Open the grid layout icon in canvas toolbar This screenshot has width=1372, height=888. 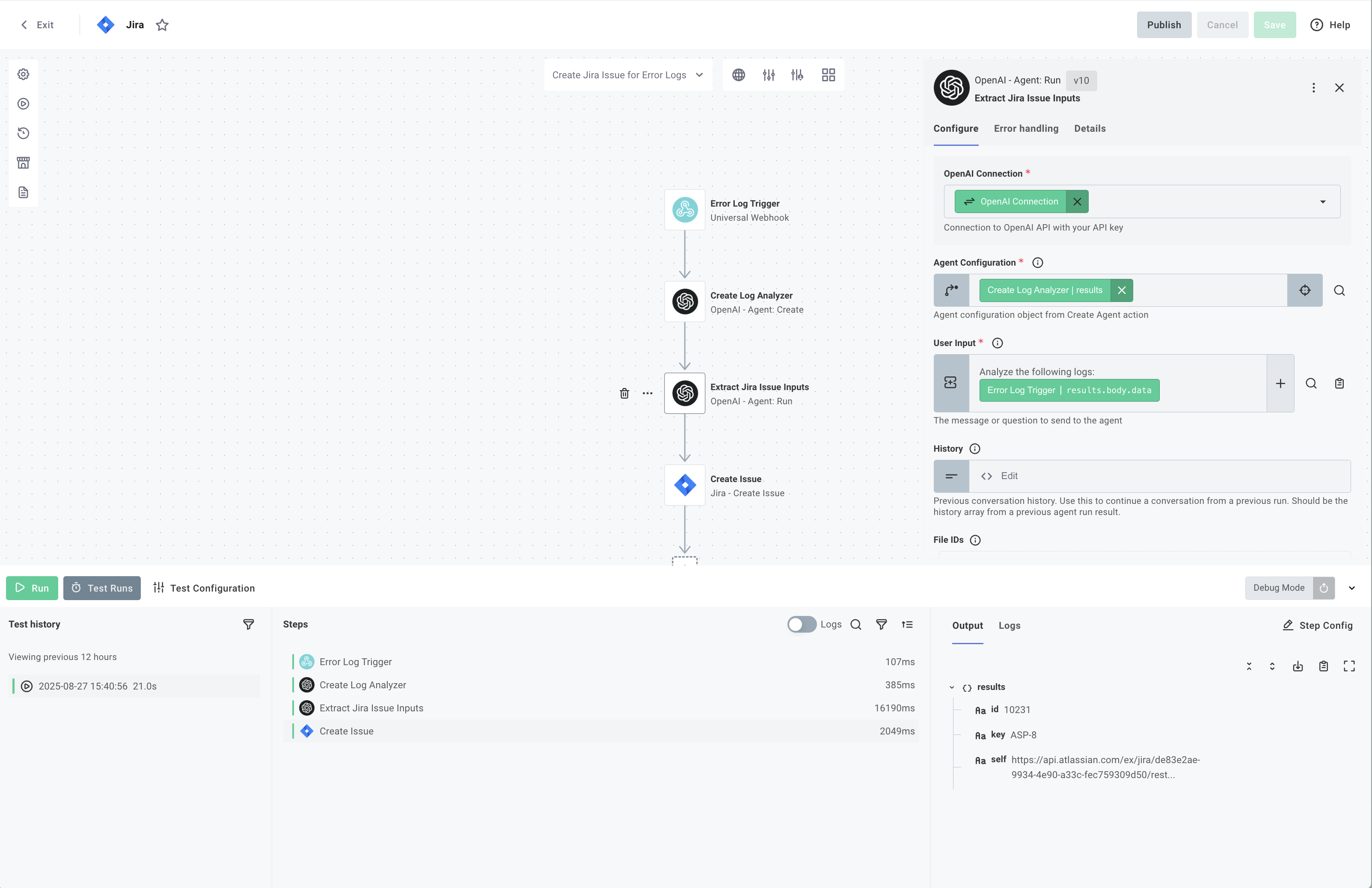829,74
